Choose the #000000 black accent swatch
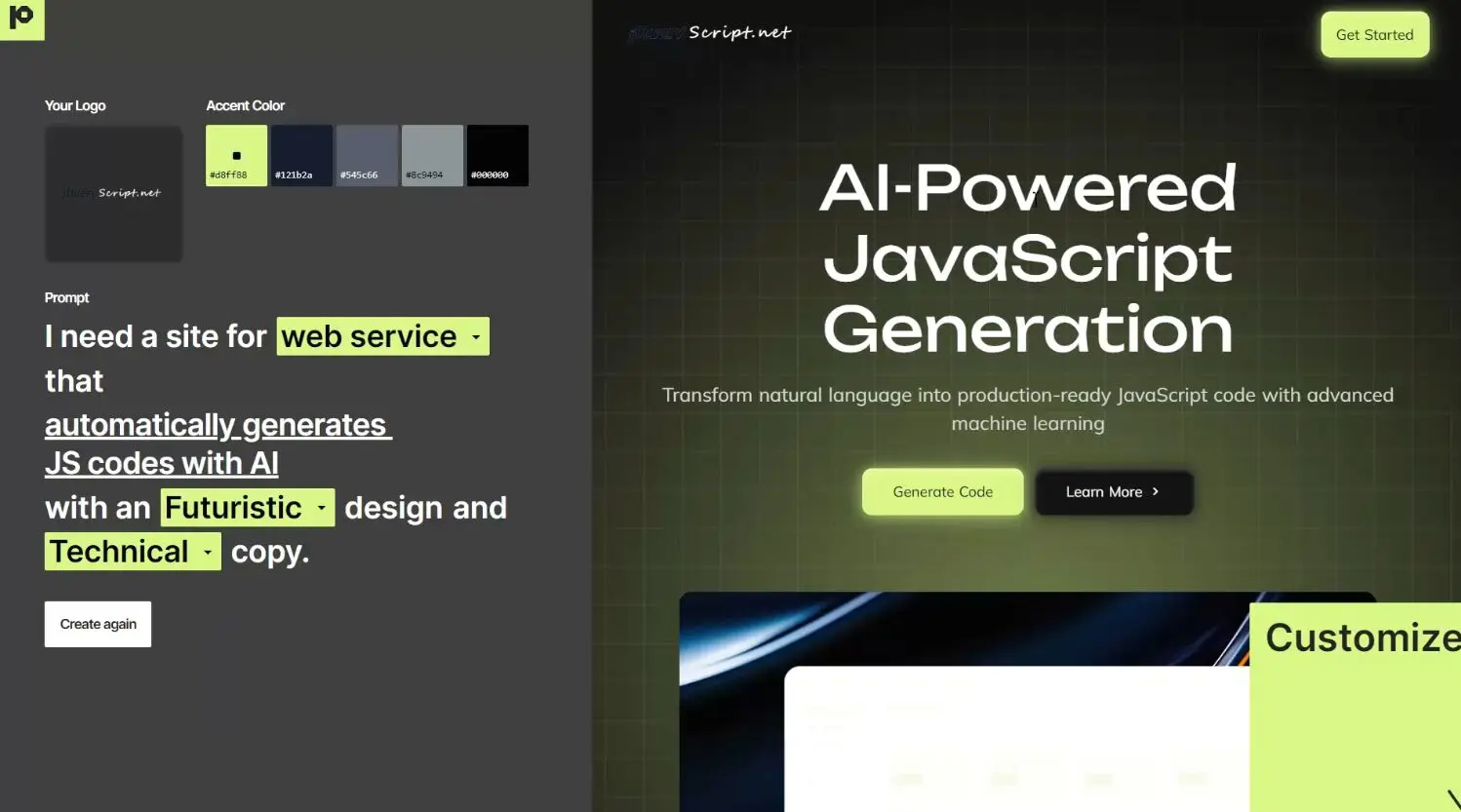The width and height of the screenshot is (1461, 812). click(497, 155)
